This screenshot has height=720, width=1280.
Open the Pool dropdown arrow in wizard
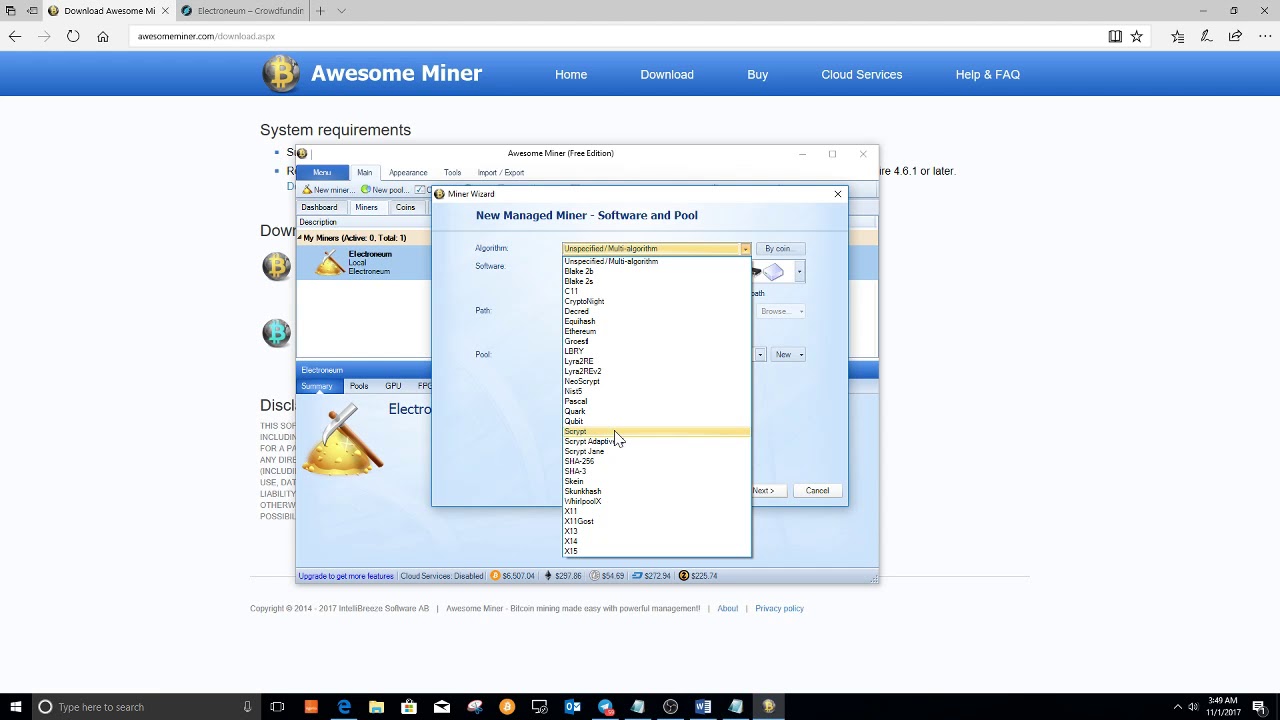[760, 355]
